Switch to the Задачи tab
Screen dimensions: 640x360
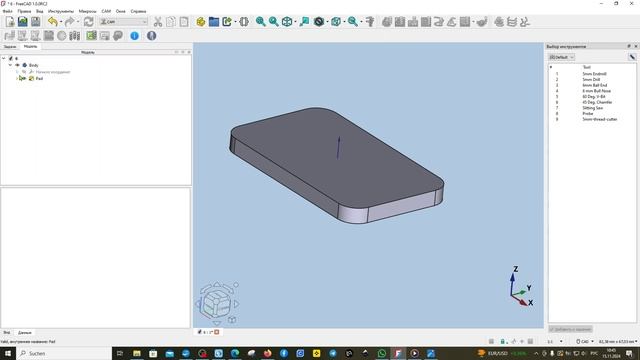click(10, 47)
